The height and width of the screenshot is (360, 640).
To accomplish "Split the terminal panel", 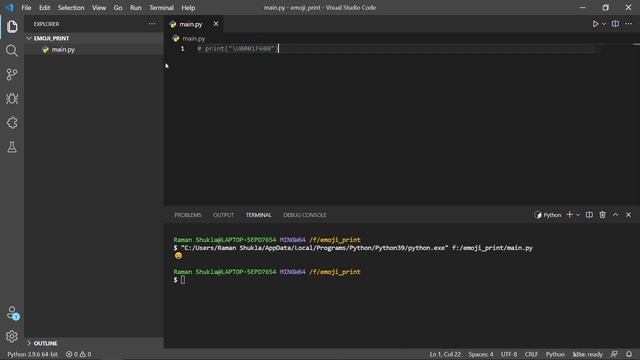I will [589, 215].
